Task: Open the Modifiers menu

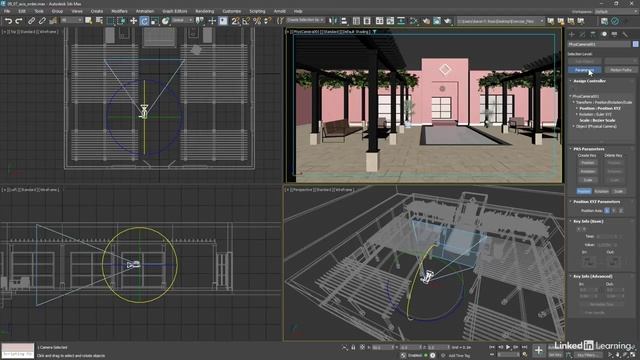Action: 120,11
